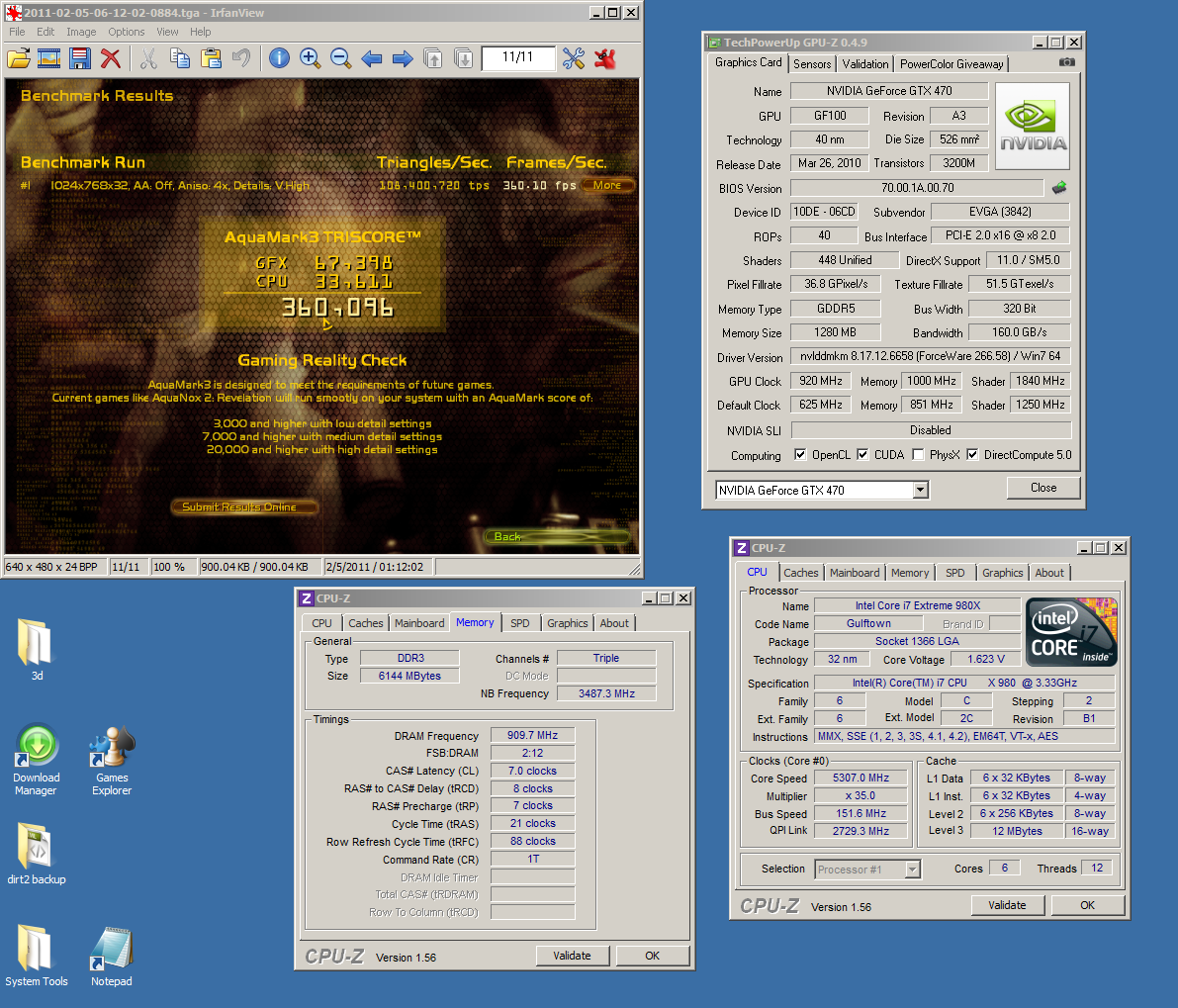Open the Help menu in IrfanView

click(x=201, y=32)
